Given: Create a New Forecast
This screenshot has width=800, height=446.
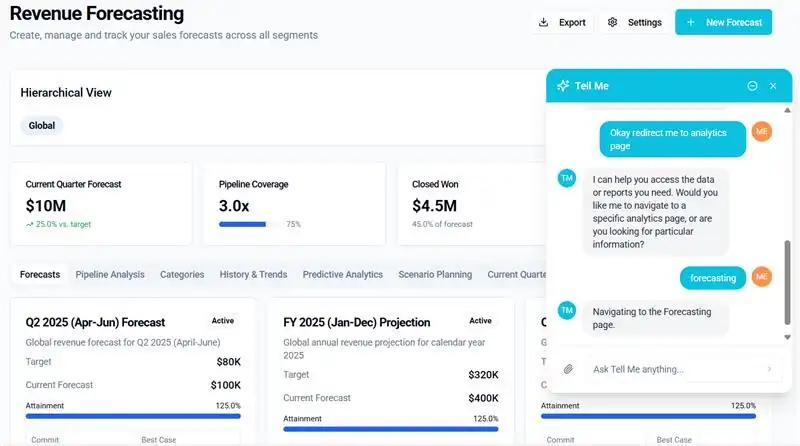Looking at the screenshot, I should click(x=723, y=22).
